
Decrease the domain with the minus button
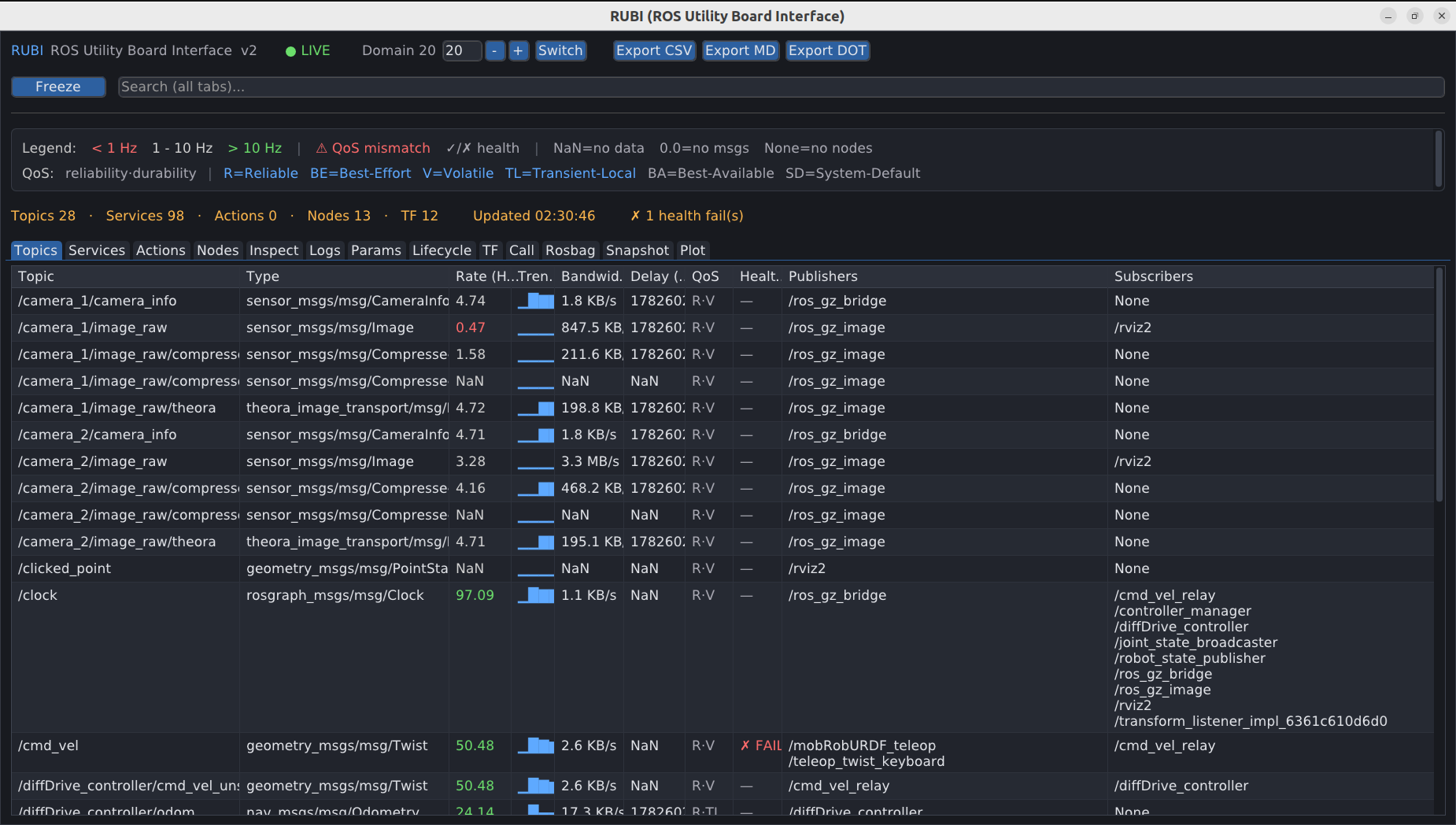click(494, 50)
